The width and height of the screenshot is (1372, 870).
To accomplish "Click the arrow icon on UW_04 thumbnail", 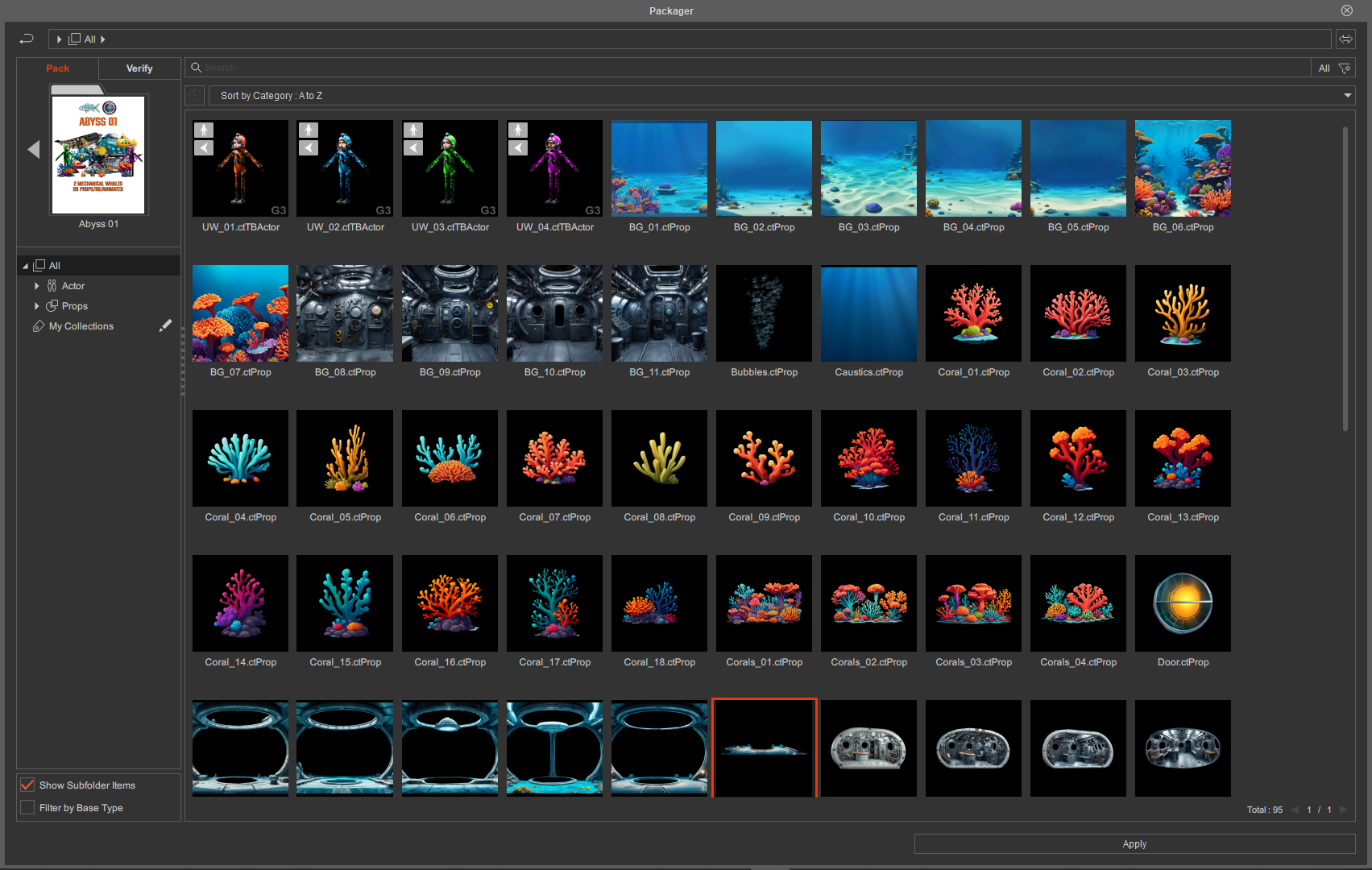I will tap(518, 147).
